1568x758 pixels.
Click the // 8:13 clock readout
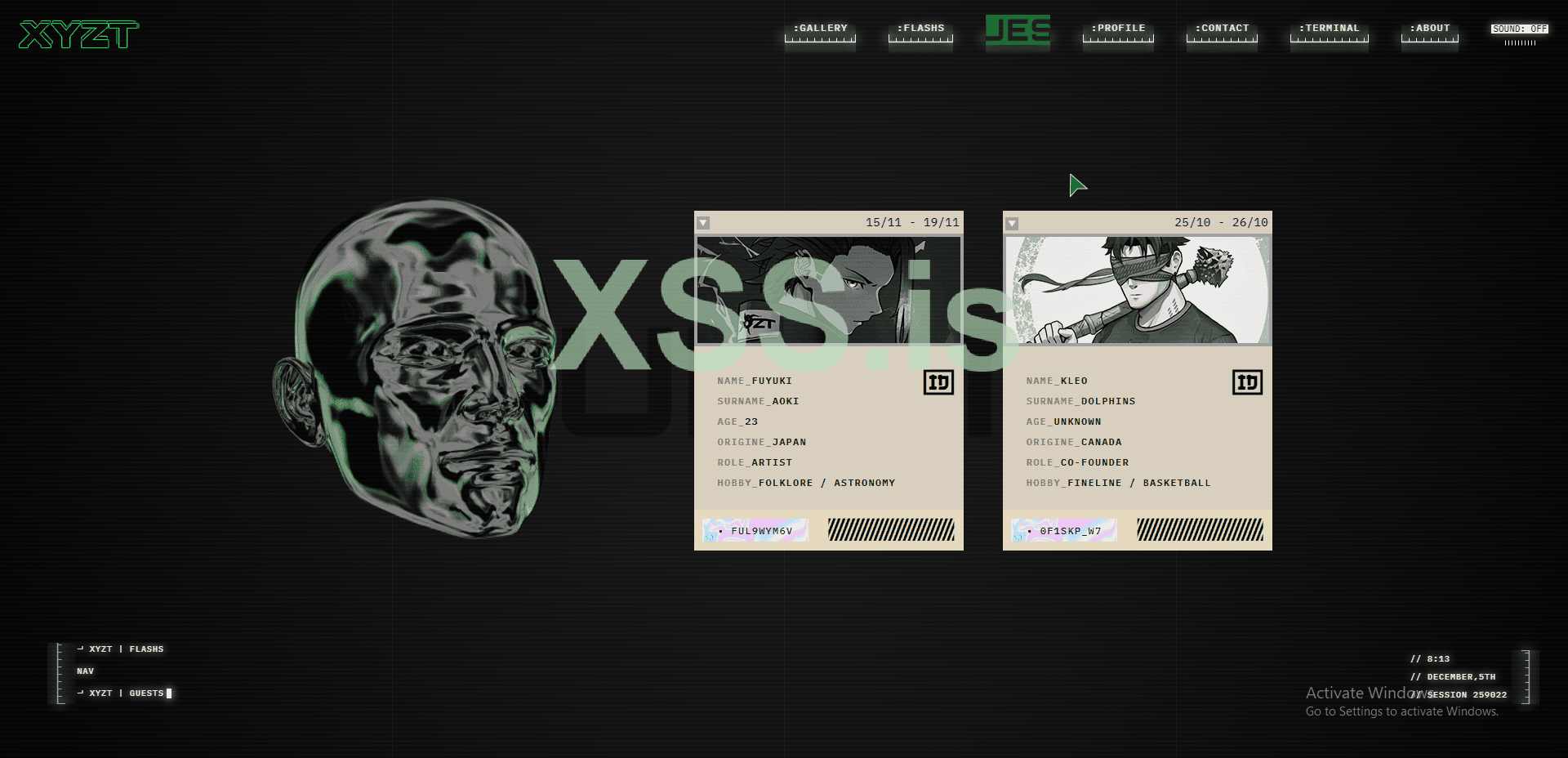pos(1429,659)
